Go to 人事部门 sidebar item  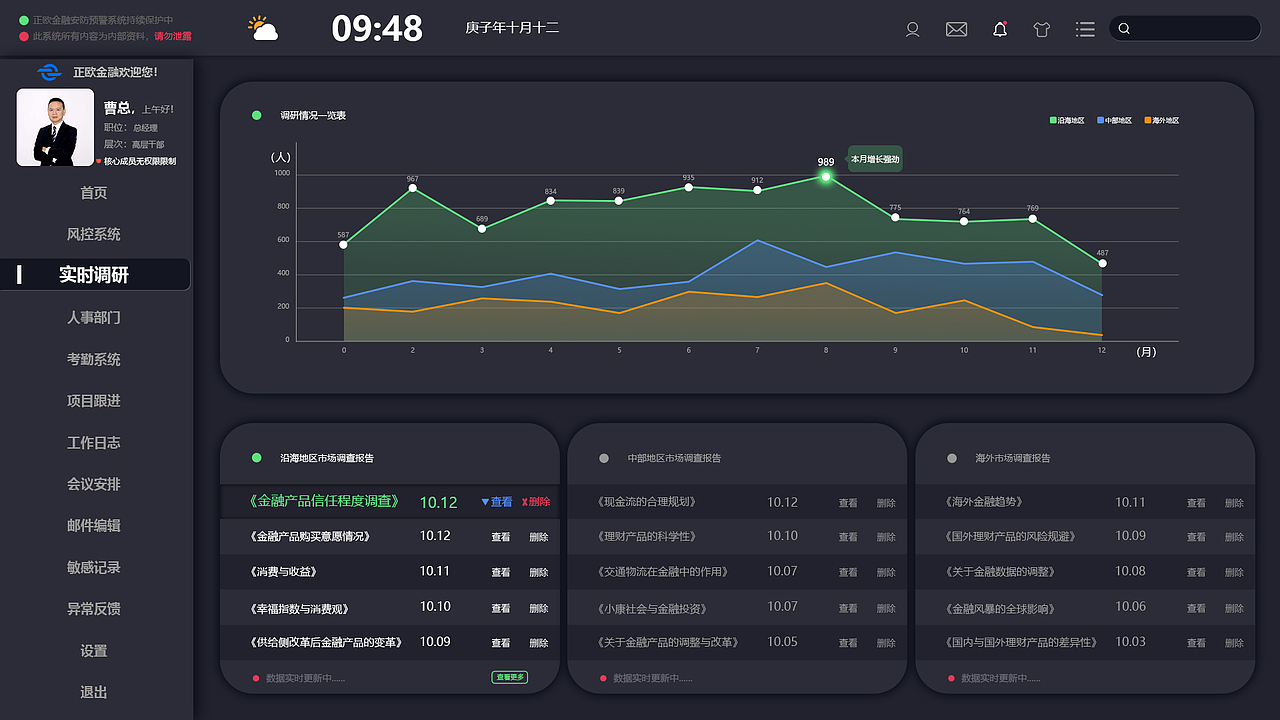[x=94, y=317]
